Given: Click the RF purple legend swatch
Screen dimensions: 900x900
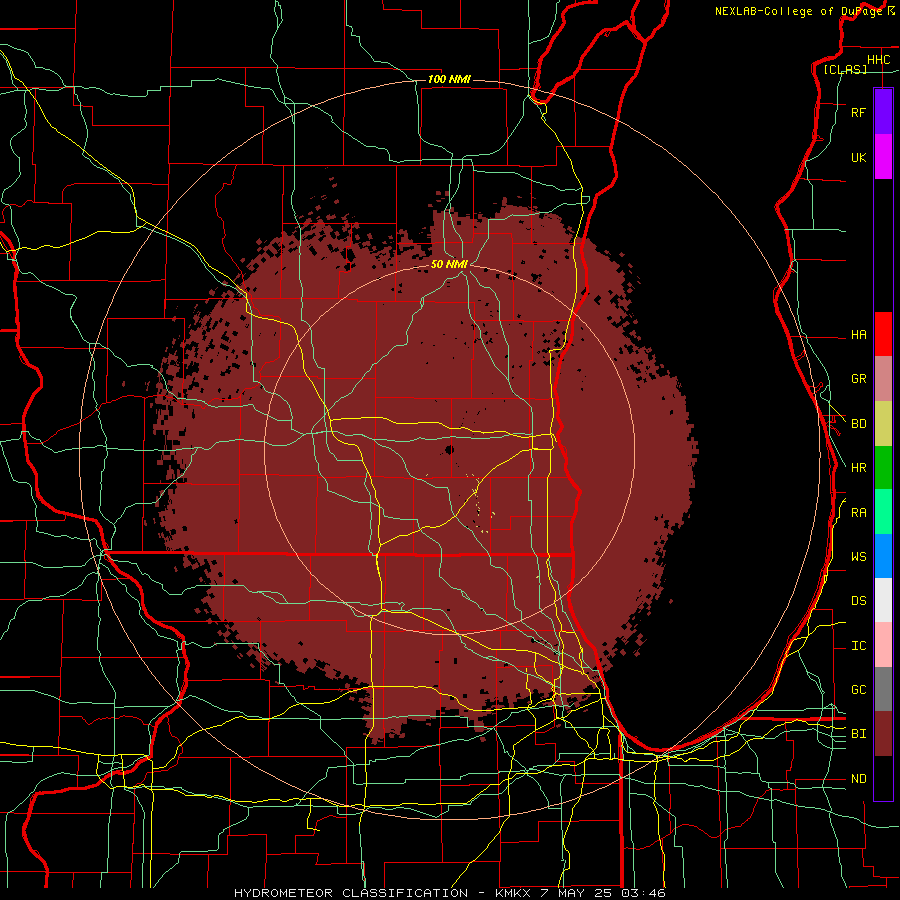Looking at the screenshot, I should pyautogui.click(x=883, y=112).
